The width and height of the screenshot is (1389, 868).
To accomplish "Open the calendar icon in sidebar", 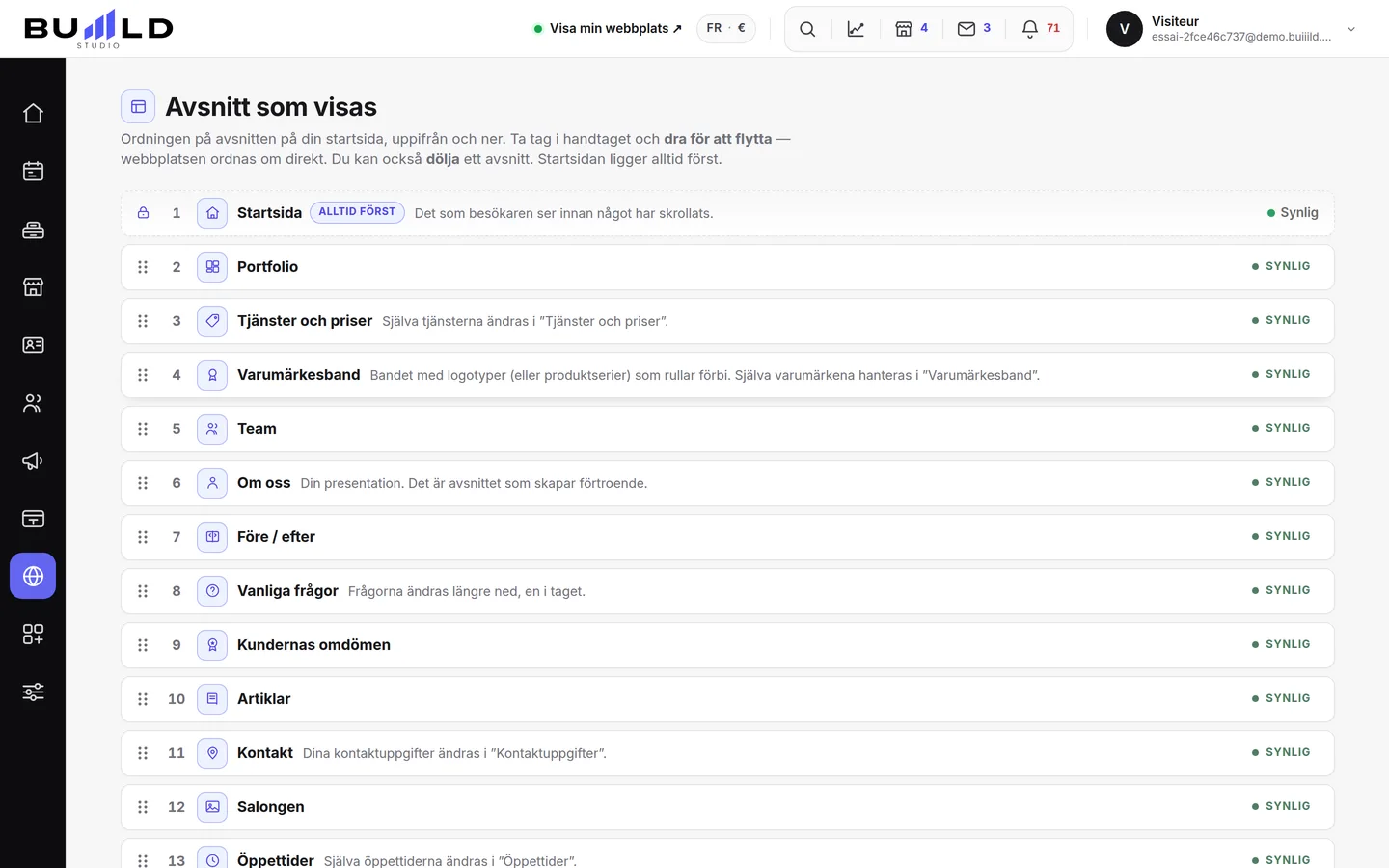I will pos(33,172).
